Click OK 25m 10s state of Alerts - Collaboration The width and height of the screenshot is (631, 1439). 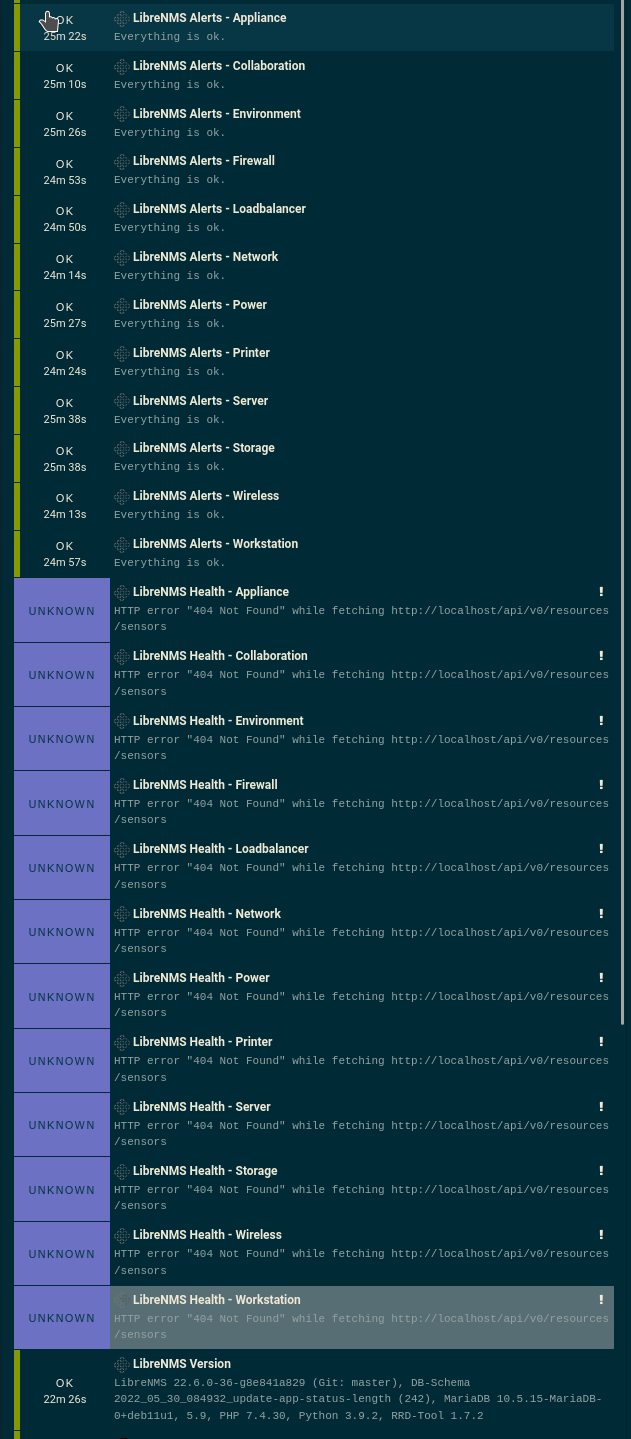pyautogui.click(x=65, y=76)
